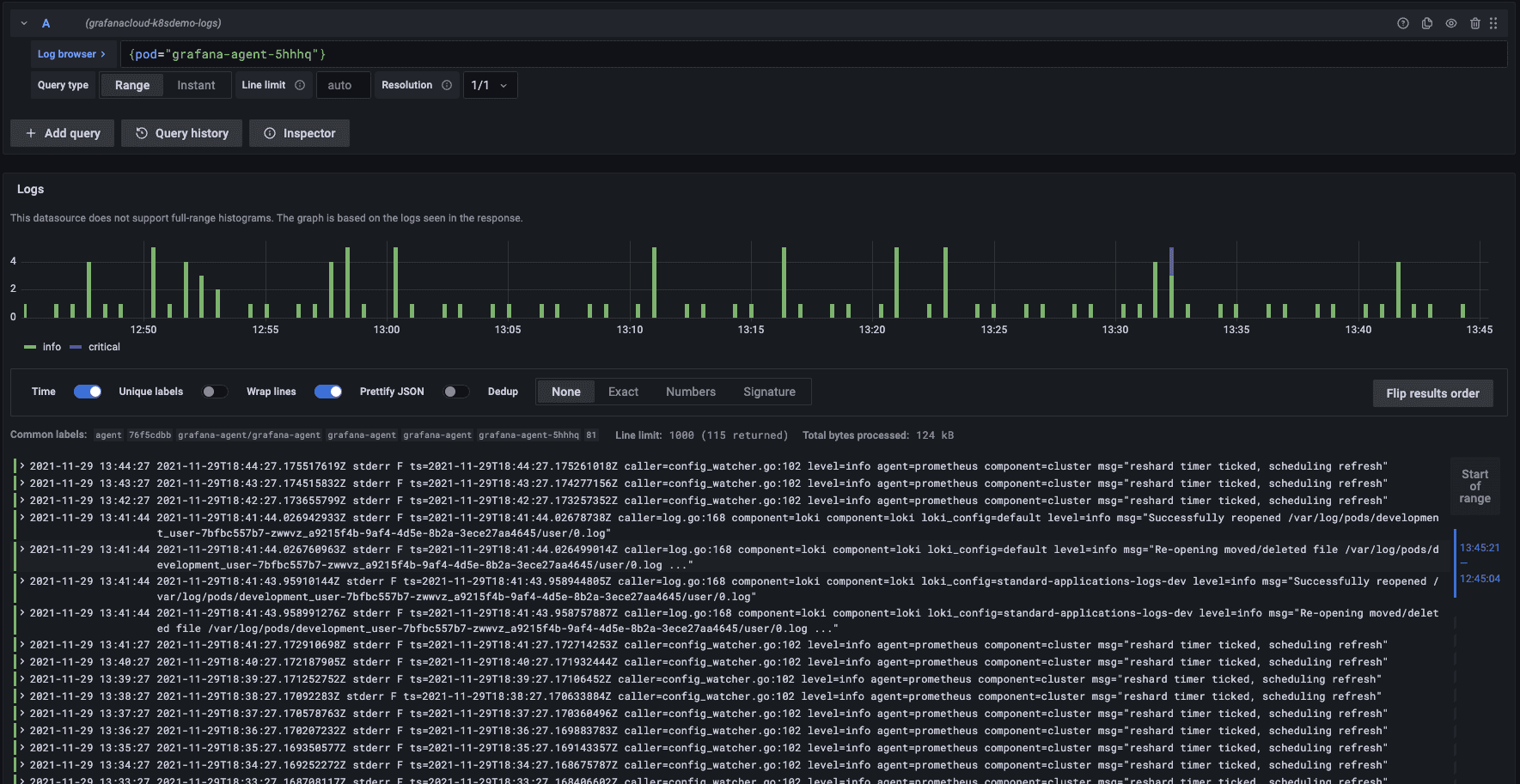This screenshot has width=1520, height=784.
Task: Expand the first 13:44:27 log line
Action: pos(22,466)
